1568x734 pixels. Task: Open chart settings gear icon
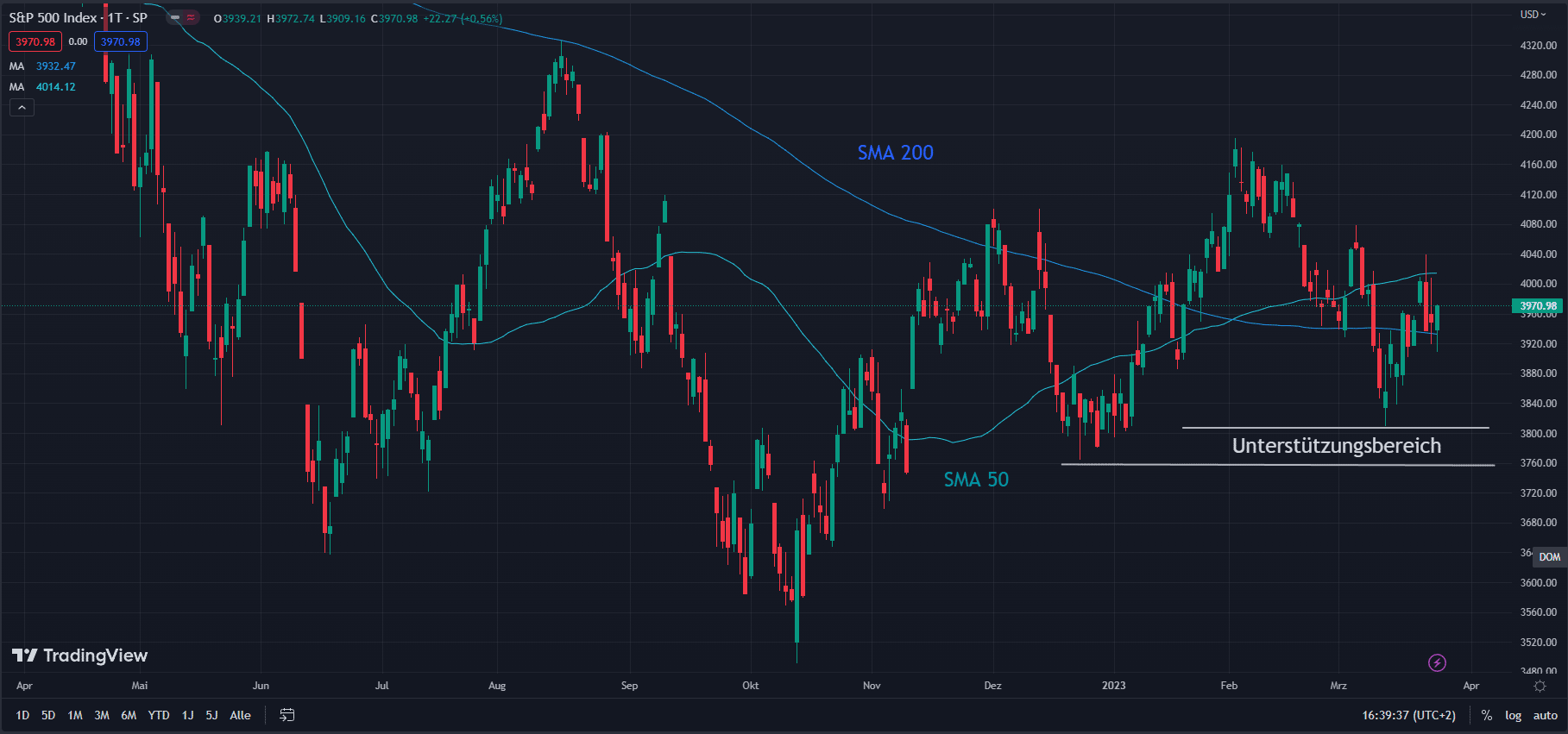pos(1540,686)
